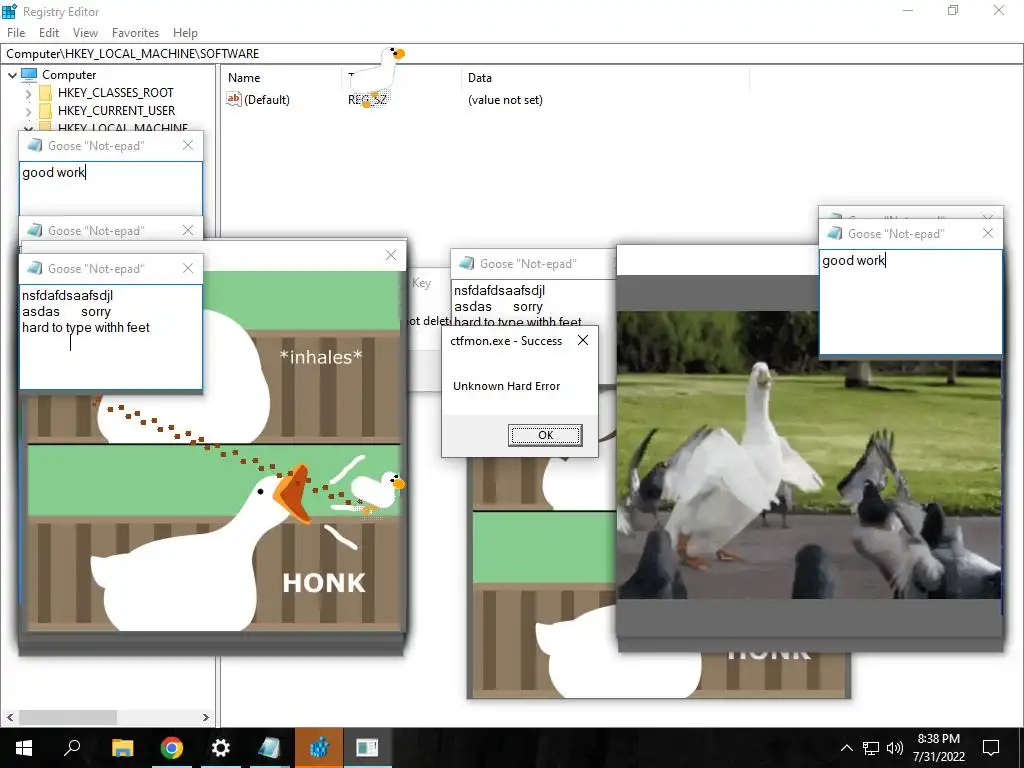1024x768 pixels.
Task: Open the Edit menu in Registry Editor
Action: tap(49, 33)
